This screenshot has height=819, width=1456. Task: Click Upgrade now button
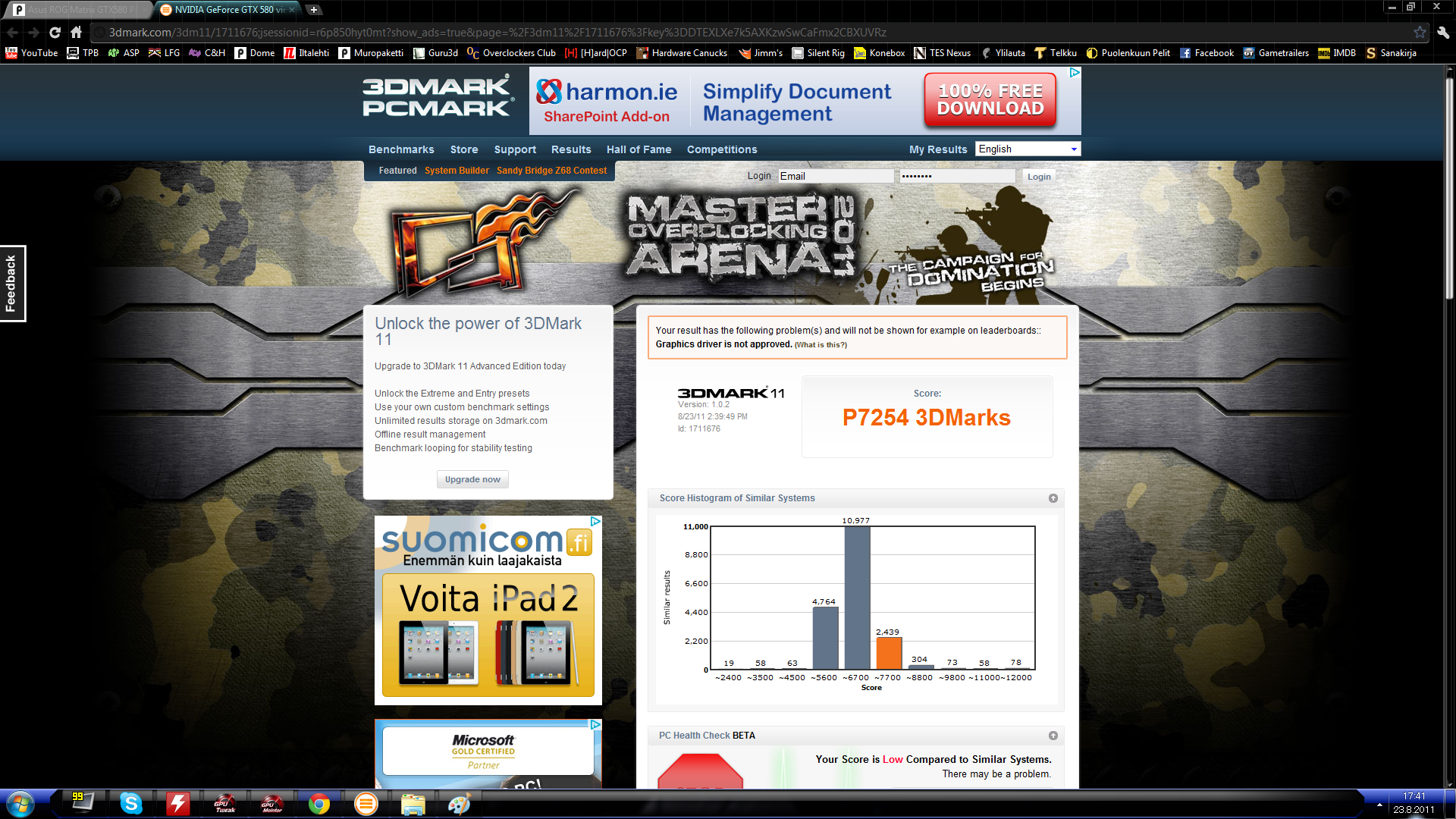(472, 479)
